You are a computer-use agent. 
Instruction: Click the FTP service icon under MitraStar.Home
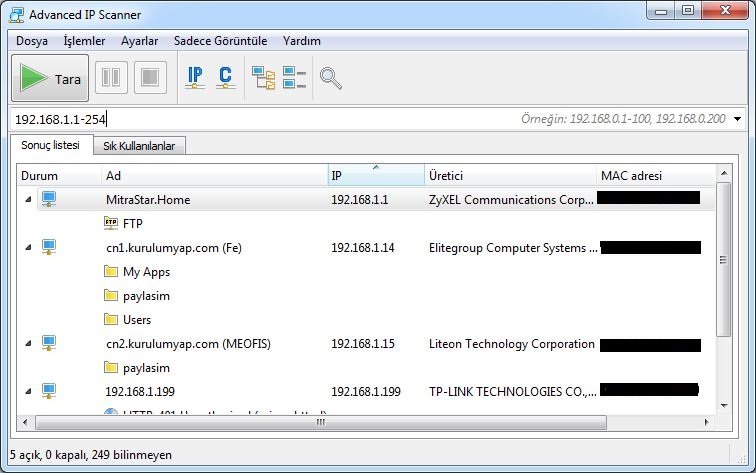click(x=111, y=223)
